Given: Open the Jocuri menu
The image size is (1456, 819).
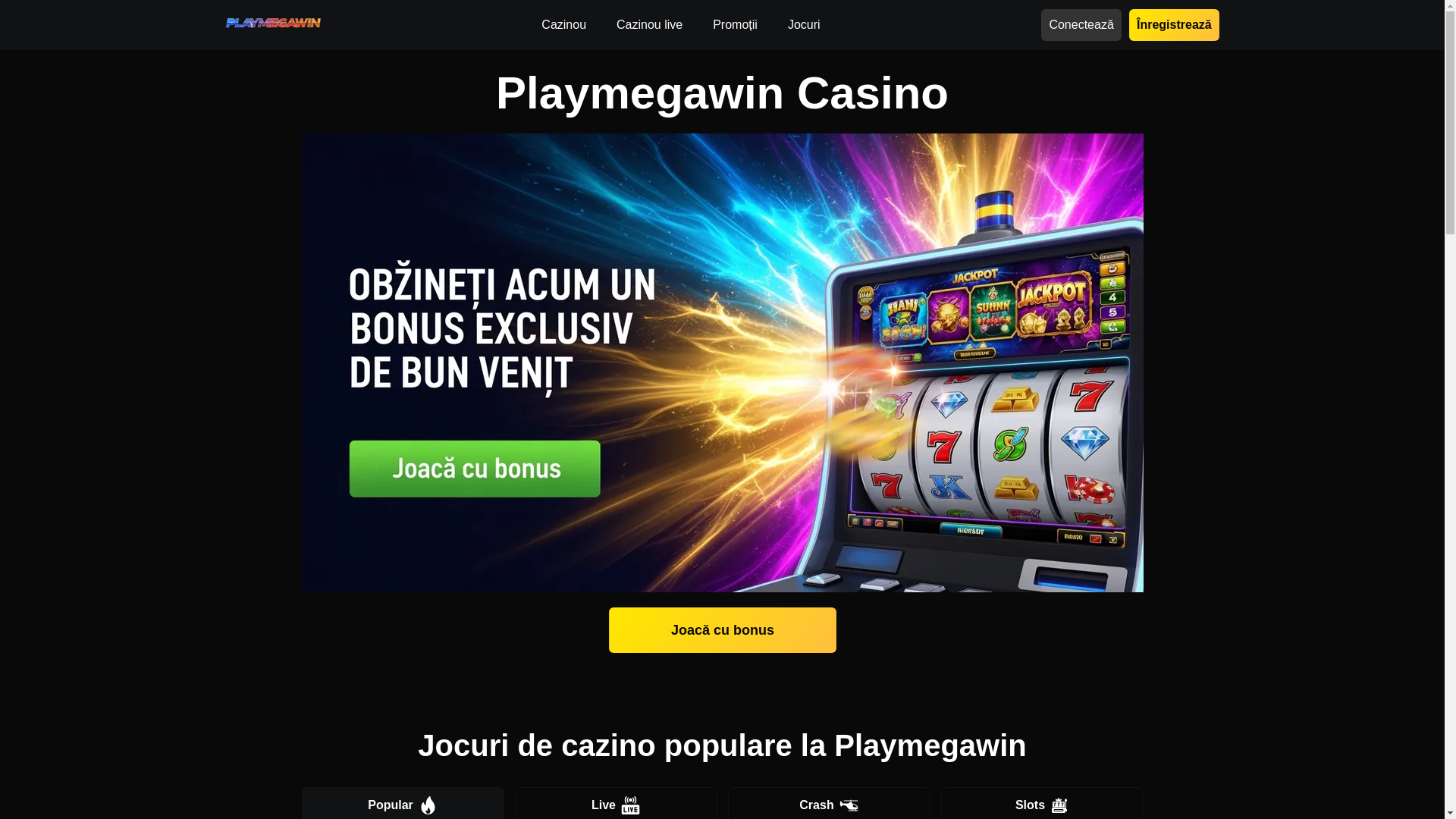Looking at the screenshot, I should click(x=804, y=25).
